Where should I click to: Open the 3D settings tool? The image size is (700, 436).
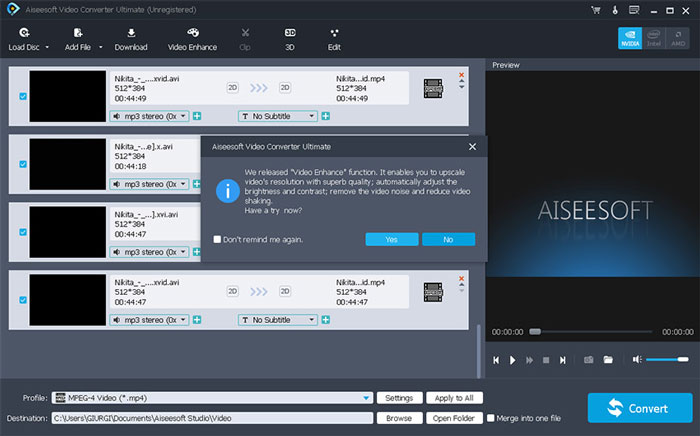click(x=290, y=39)
